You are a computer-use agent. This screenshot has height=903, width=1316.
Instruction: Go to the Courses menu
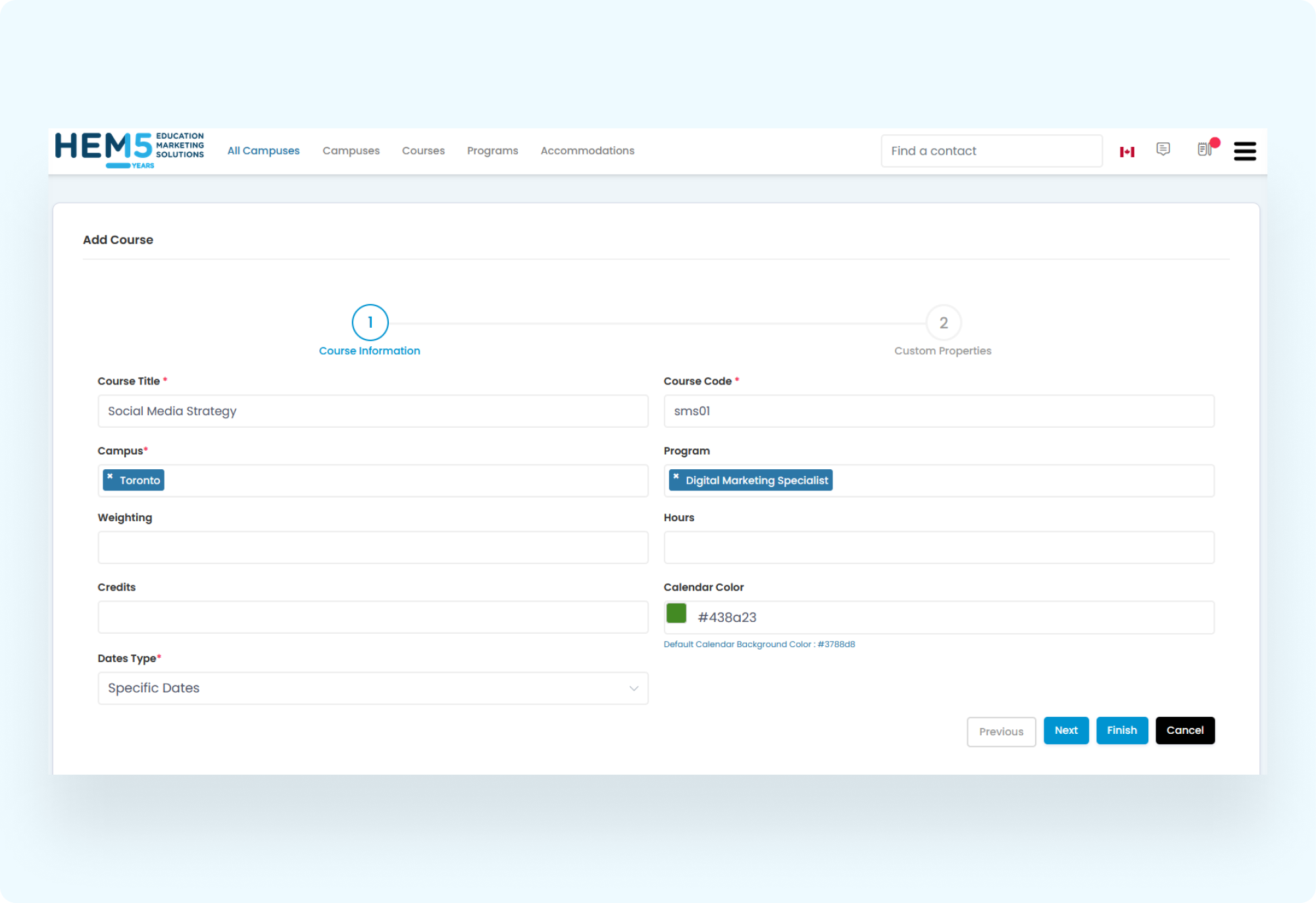coord(423,151)
